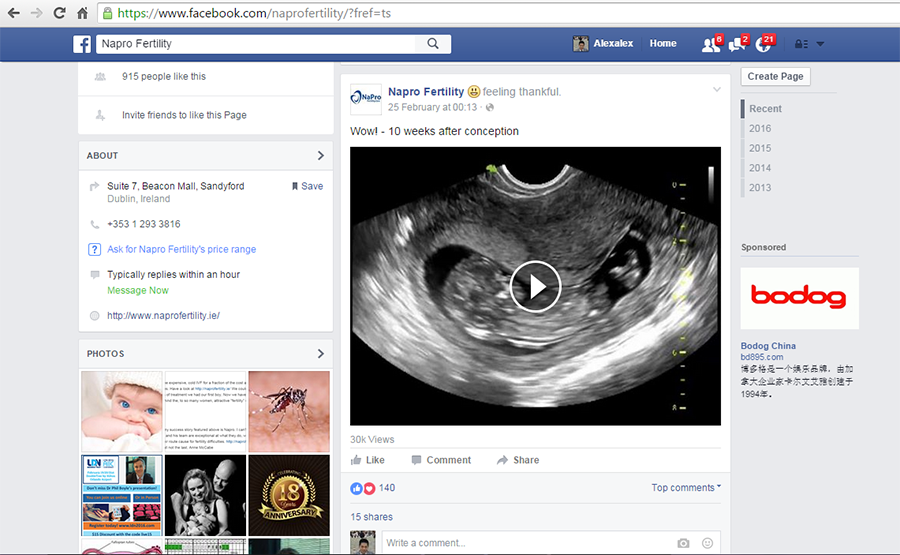Click directions arrow icon beside address
This screenshot has width=900, height=555.
[95, 186]
